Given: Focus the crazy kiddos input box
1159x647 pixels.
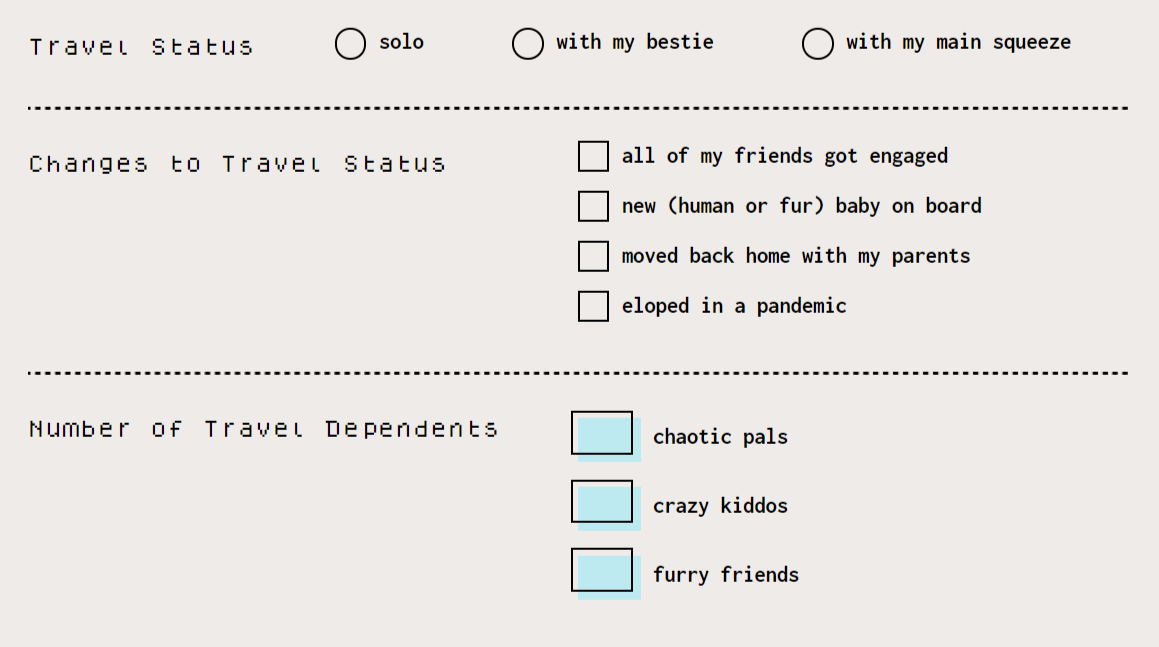Looking at the screenshot, I should click(603, 502).
